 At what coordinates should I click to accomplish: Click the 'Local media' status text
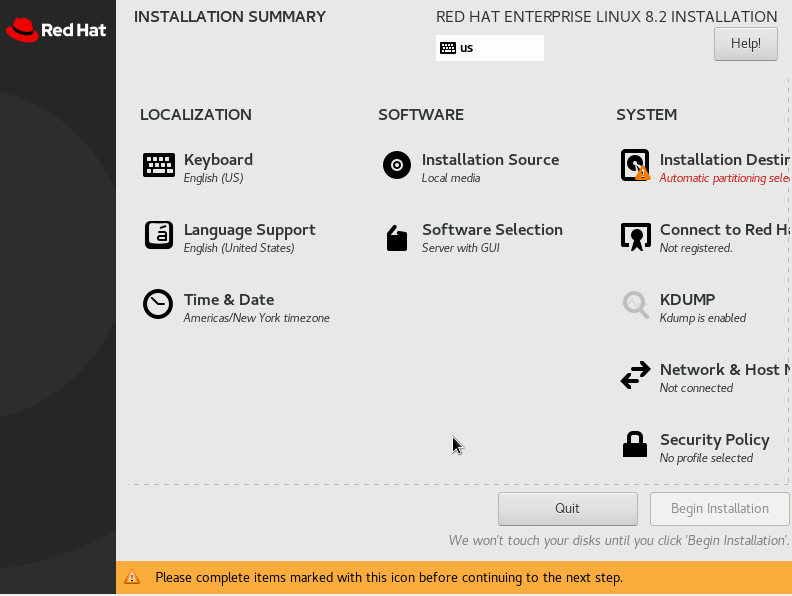point(451,178)
